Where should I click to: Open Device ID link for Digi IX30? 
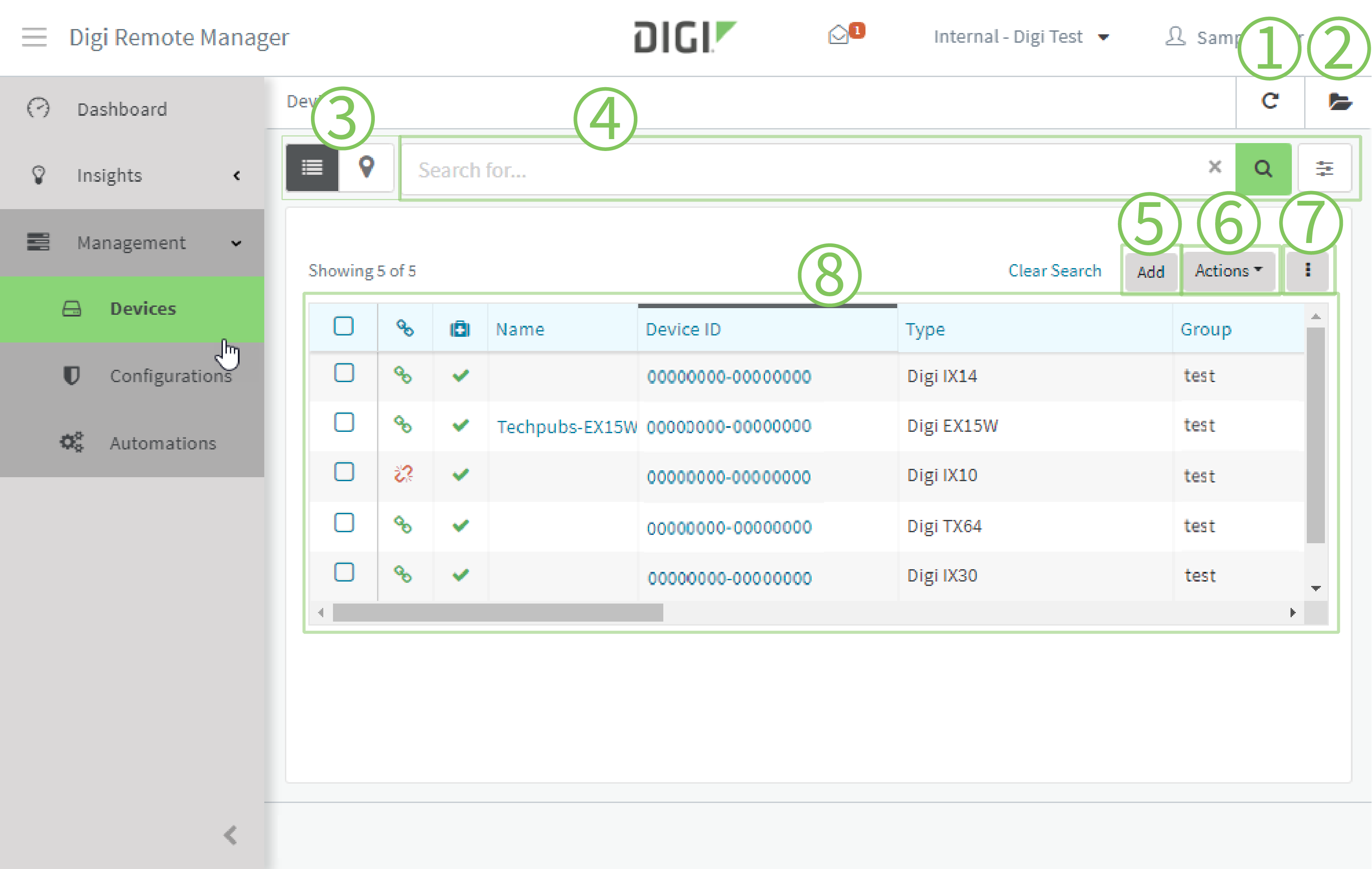click(729, 578)
